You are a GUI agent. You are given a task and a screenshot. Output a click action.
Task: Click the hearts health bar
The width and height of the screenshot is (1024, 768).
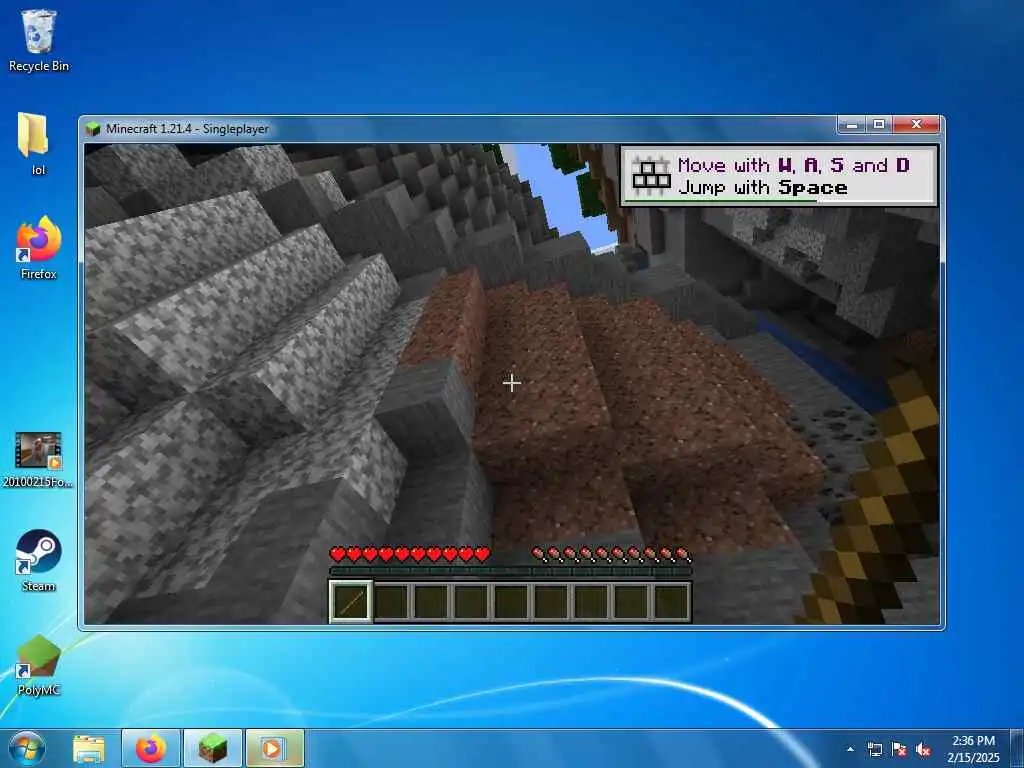pyautogui.click(x=410, y=555)
